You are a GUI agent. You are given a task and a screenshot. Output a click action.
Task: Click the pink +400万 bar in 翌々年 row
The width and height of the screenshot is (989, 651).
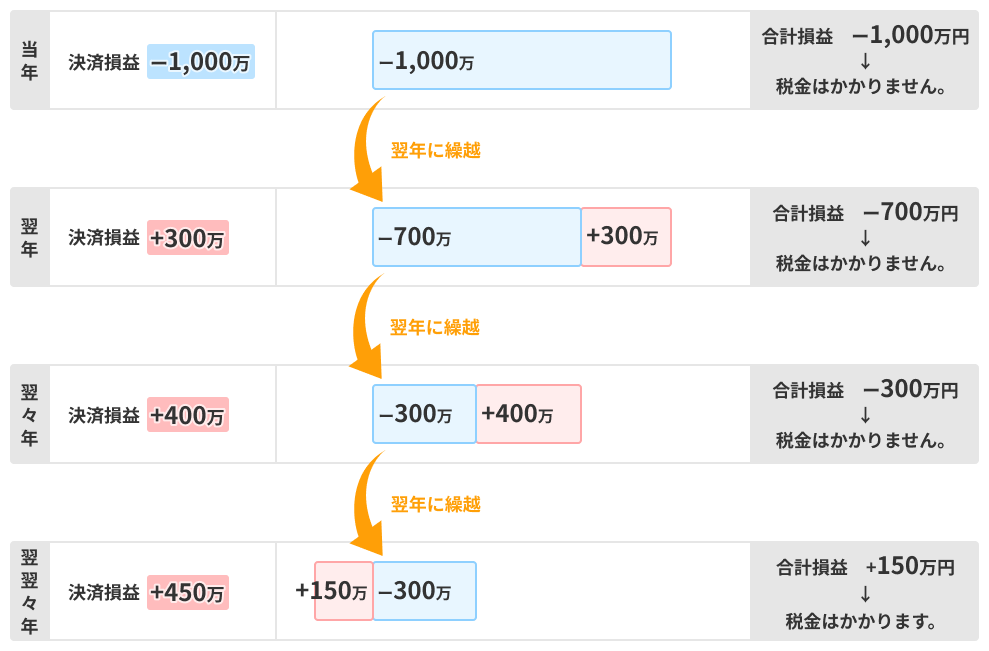529,414
